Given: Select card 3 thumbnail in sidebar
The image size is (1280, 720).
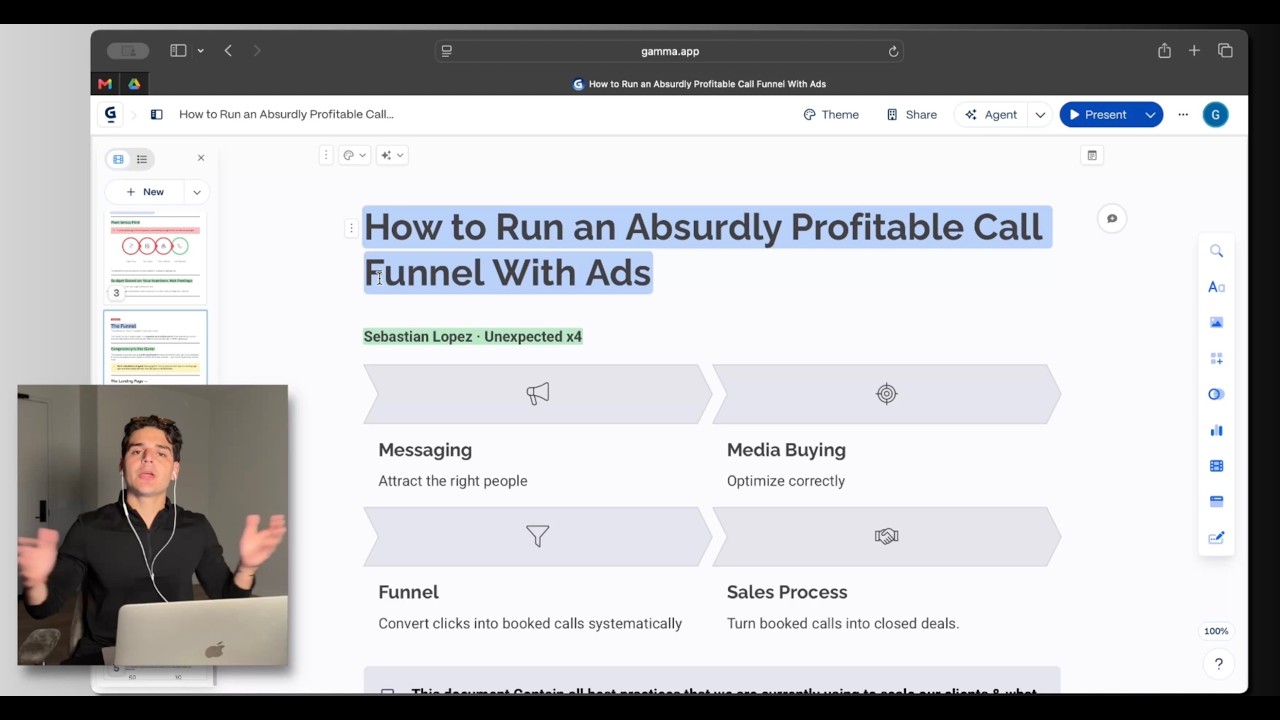Looking at the screenshot, I should pos(155,256).
